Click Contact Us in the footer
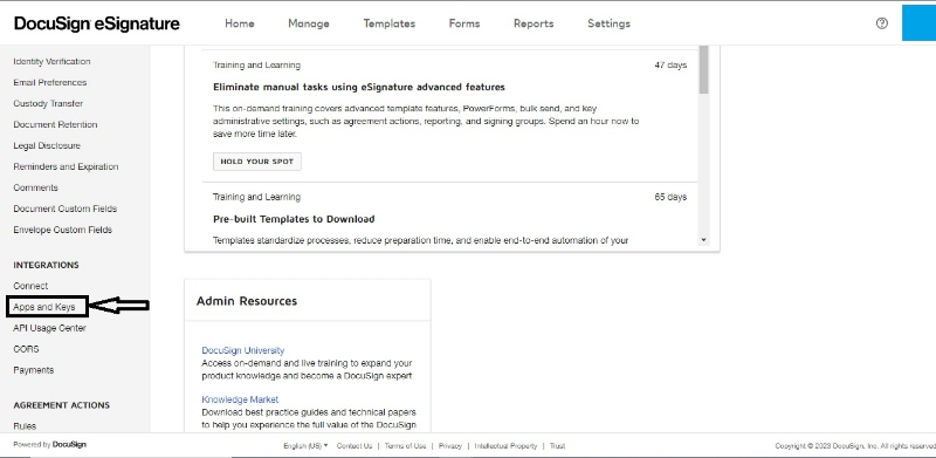The height and width of the screenshot is (458, 936). 354,446
